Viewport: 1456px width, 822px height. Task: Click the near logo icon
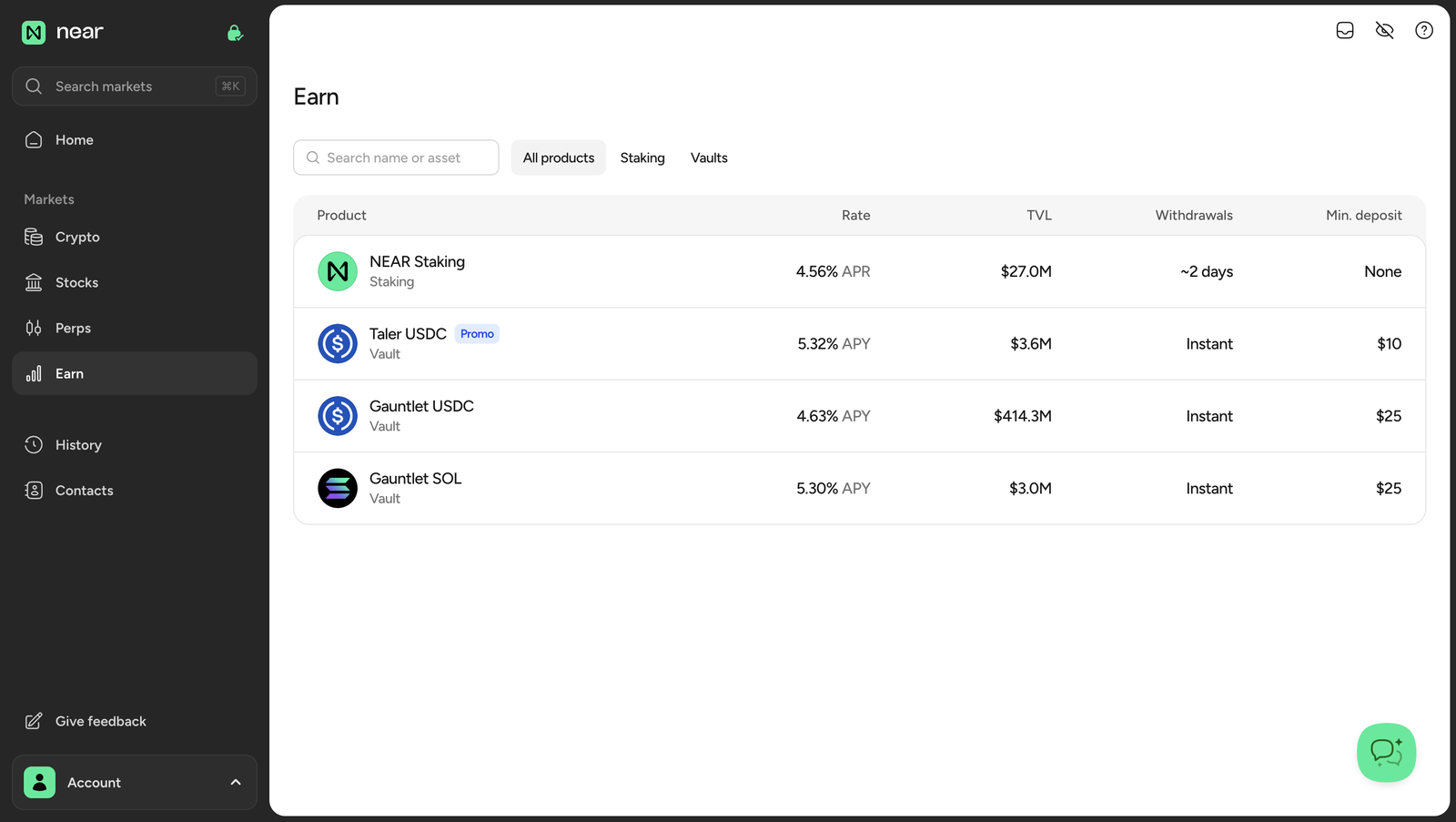point(34,33)
